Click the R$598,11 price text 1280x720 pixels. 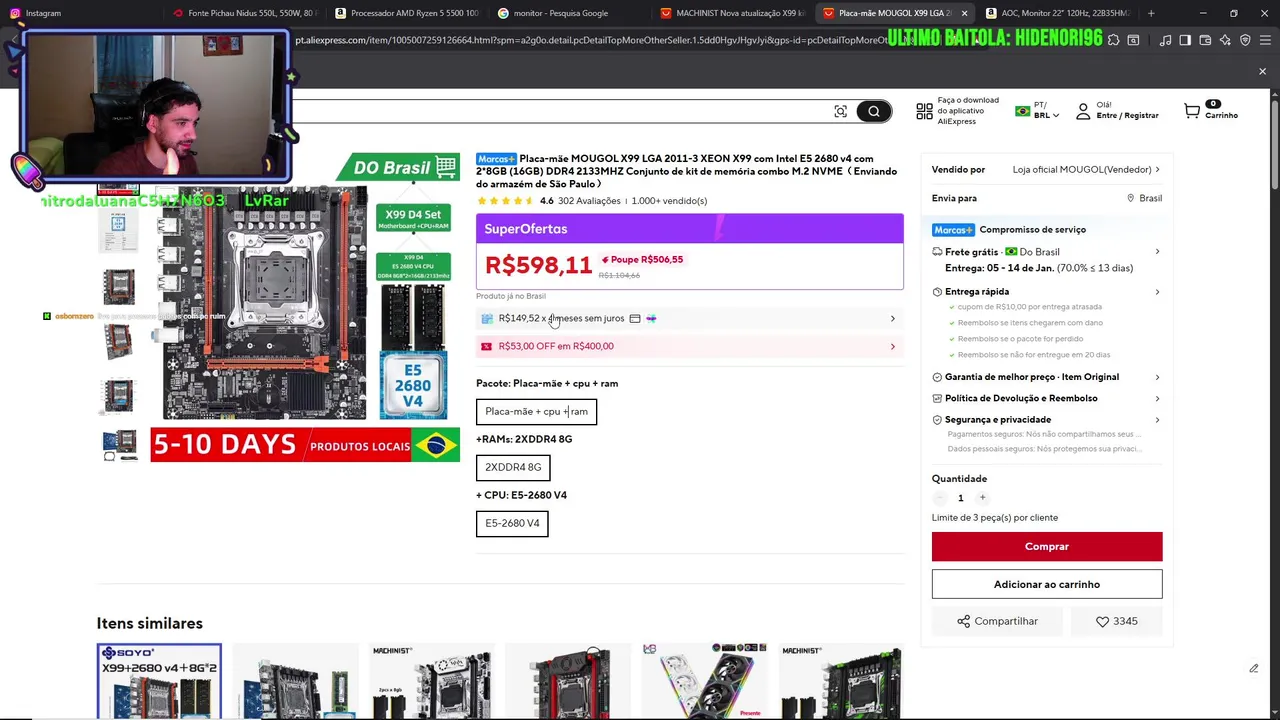click(538, 265)
